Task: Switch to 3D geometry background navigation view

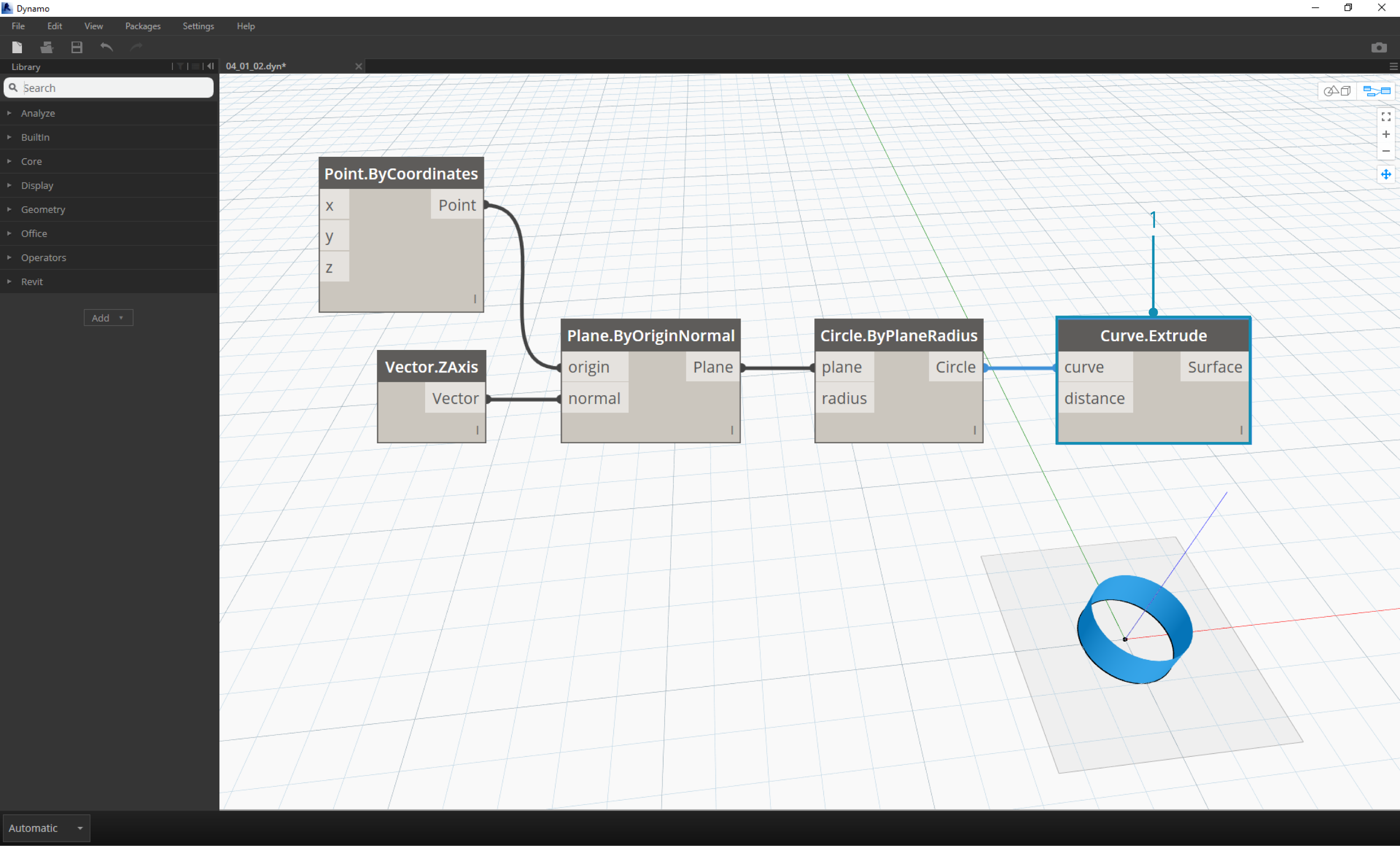Action: coord(1337,91)
